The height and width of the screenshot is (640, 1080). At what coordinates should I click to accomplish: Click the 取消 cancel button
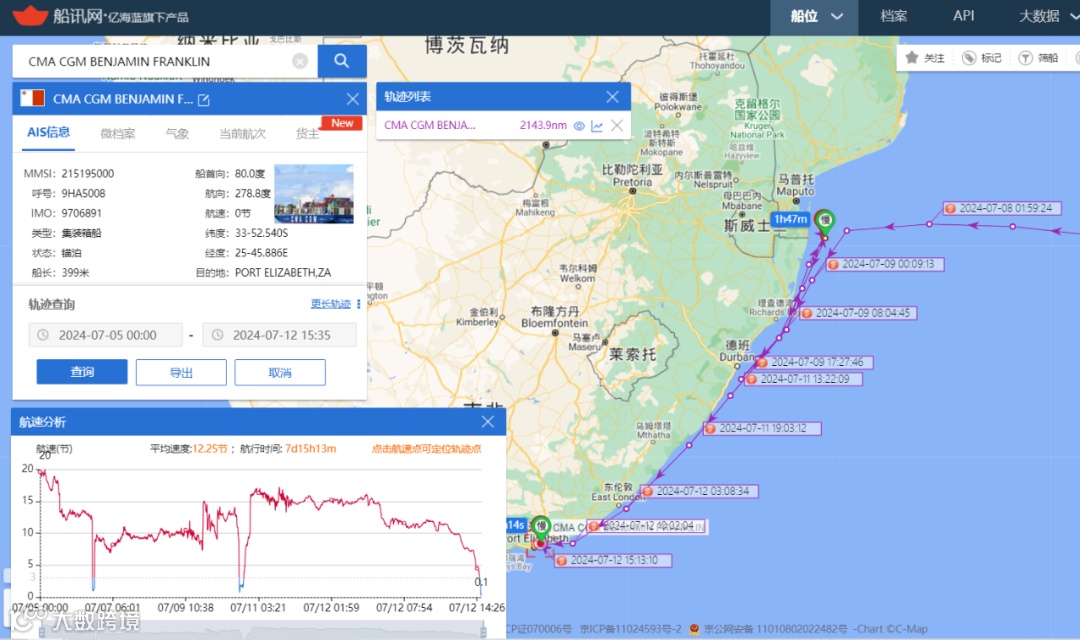(x=280, y=372)
